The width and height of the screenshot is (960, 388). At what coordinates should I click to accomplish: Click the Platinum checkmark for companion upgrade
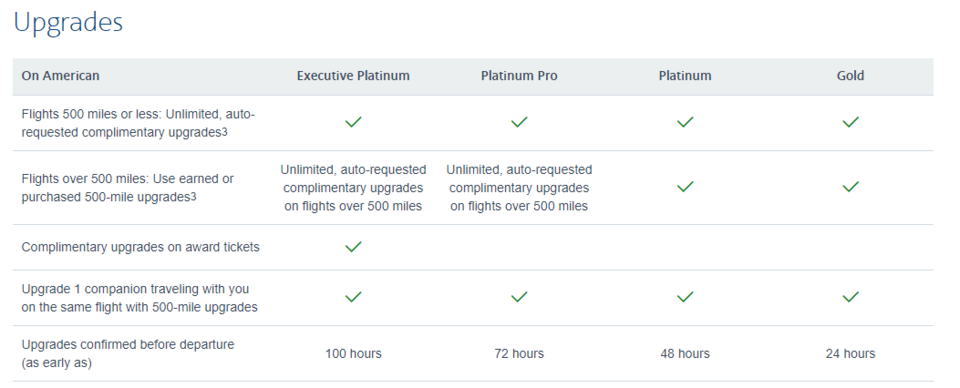[x=685, y=297]
